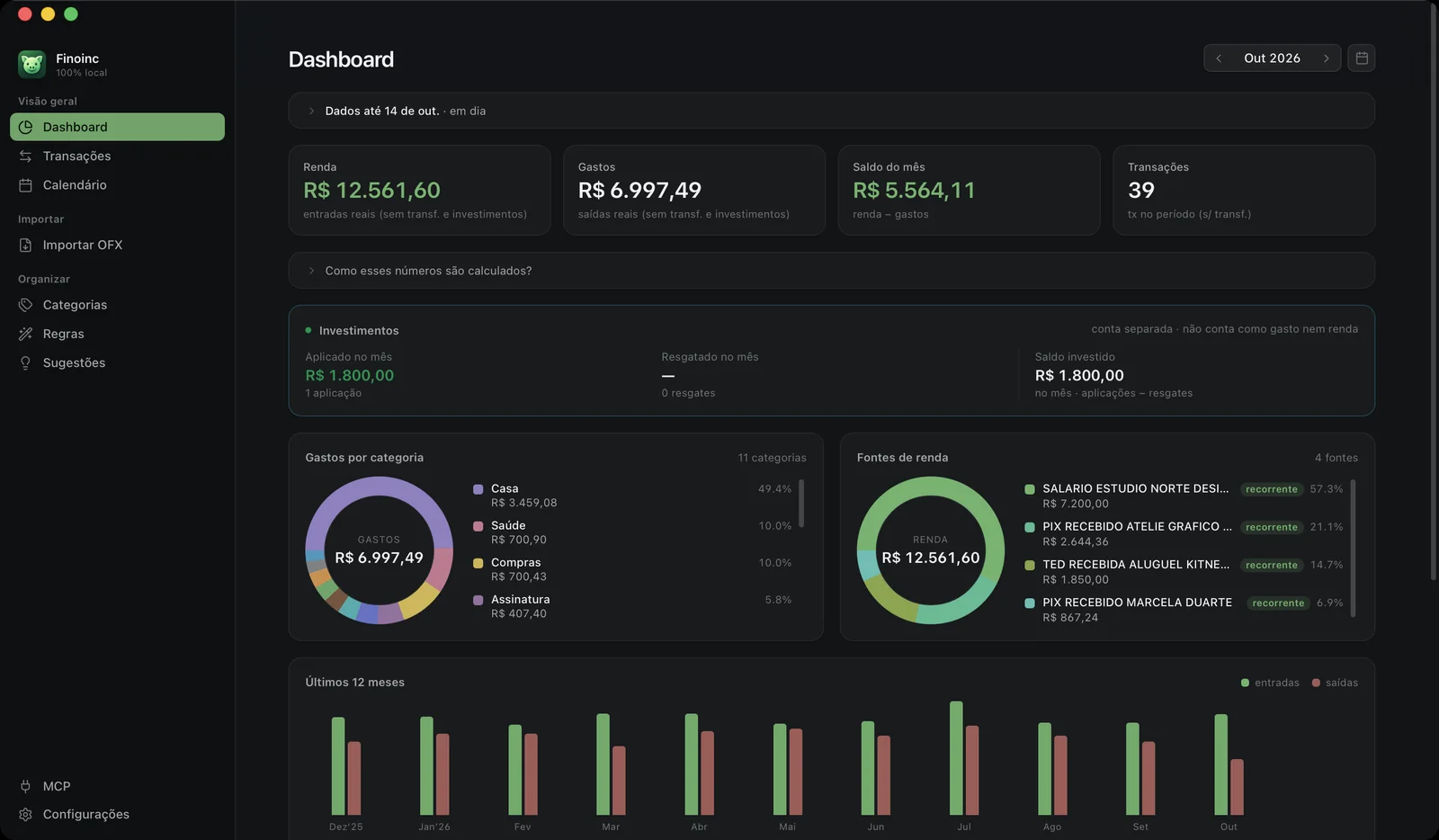The width and height of the screenshot is (1439, 840).
Task: Open the Regras page
Action: point(117,334)
